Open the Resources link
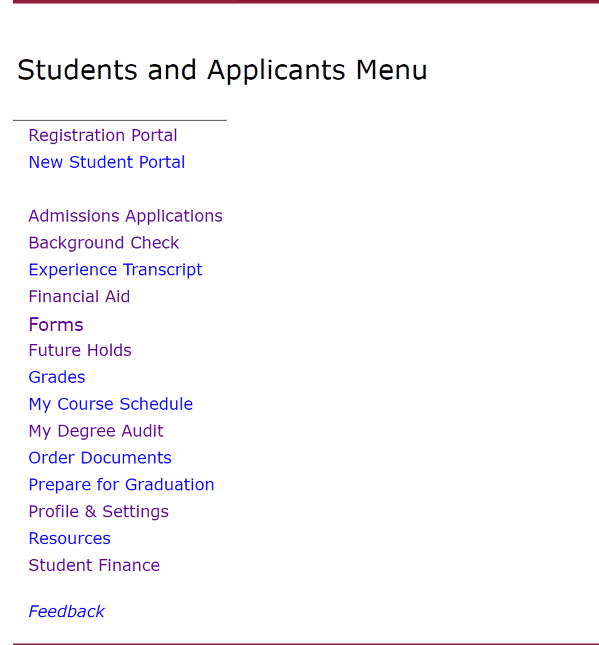The height and width of the screenshot is (645, 599). 70,538
